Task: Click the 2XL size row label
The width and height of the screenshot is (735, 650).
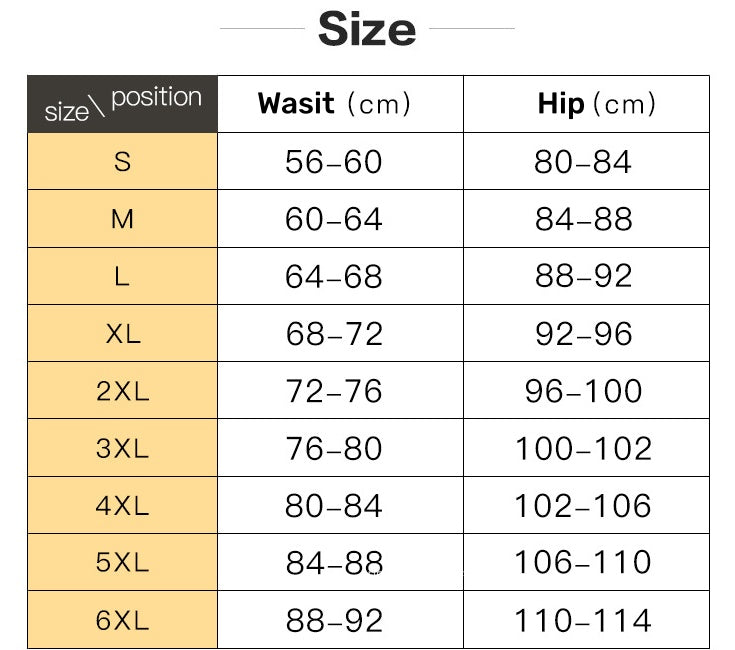Action: click(122, 391)
